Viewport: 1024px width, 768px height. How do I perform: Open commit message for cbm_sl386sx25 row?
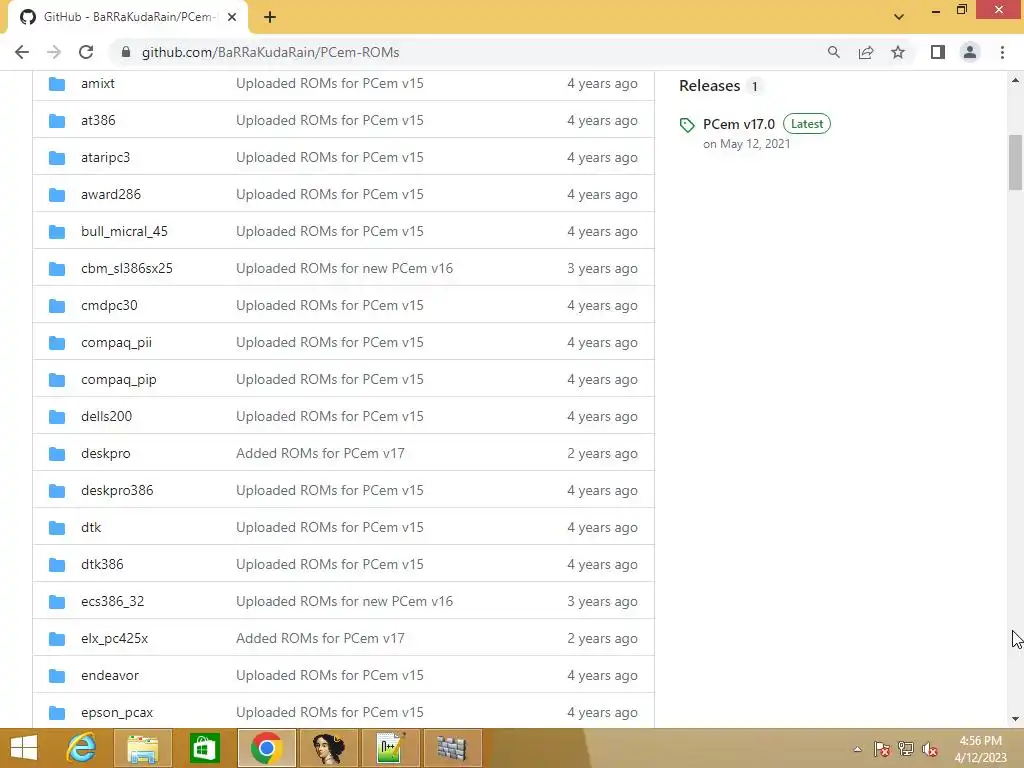pos(344,268)
